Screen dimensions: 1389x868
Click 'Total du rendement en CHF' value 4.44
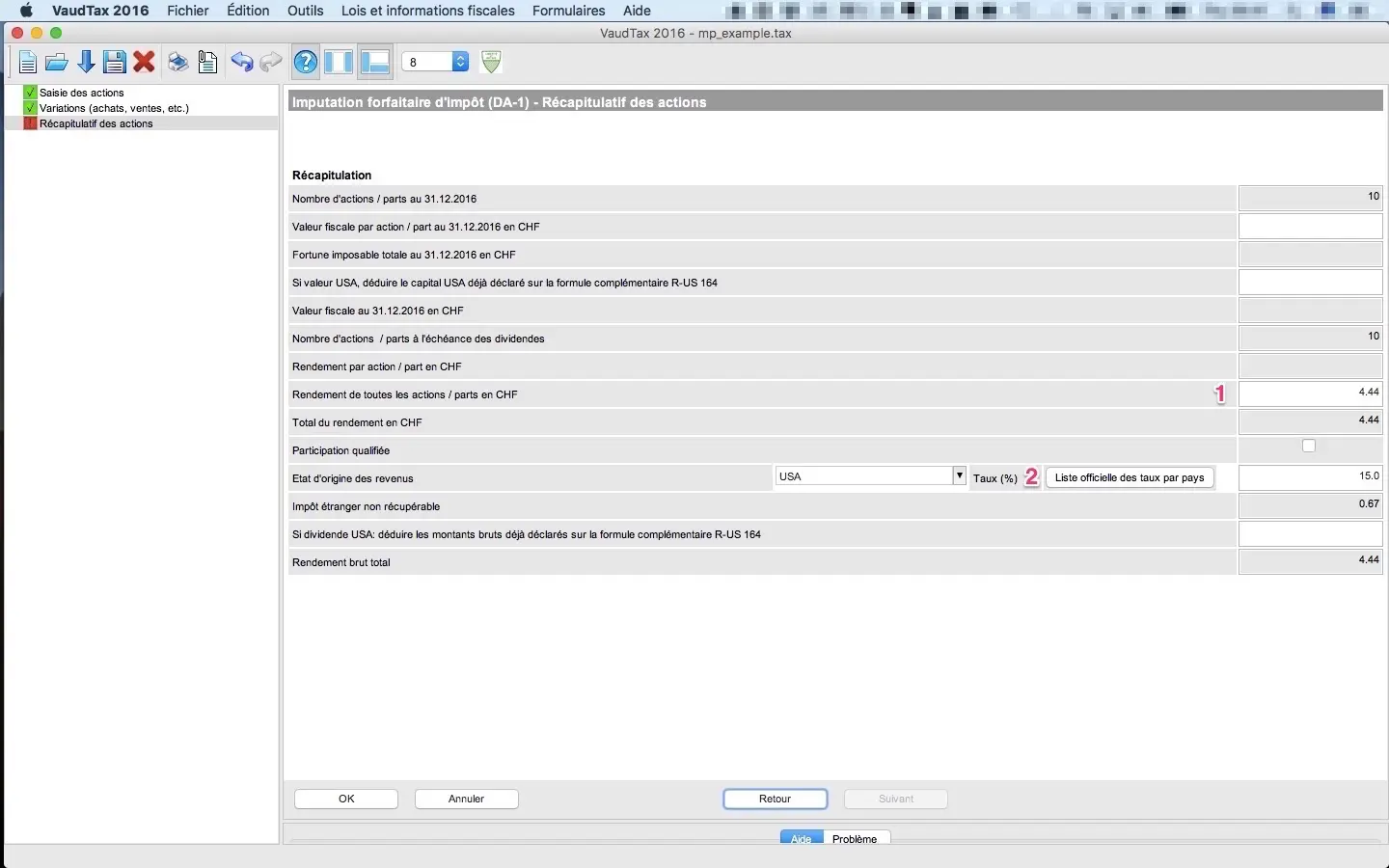(x=1311, y=421)
